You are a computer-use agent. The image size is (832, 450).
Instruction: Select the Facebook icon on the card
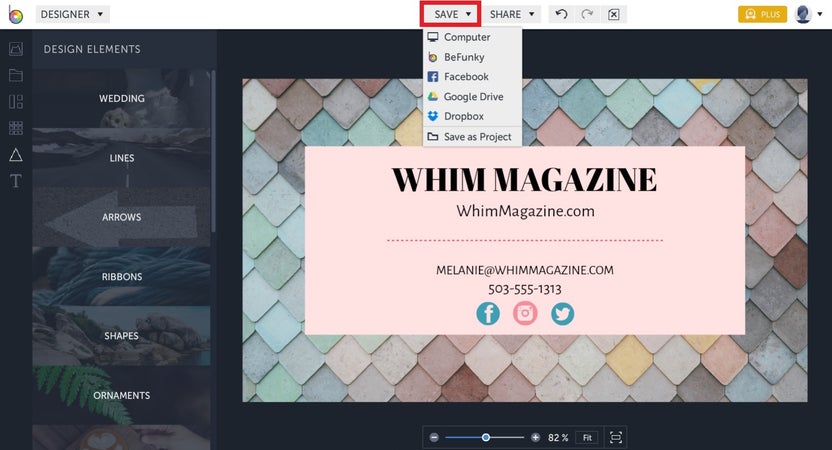click(x=488, y=313)
